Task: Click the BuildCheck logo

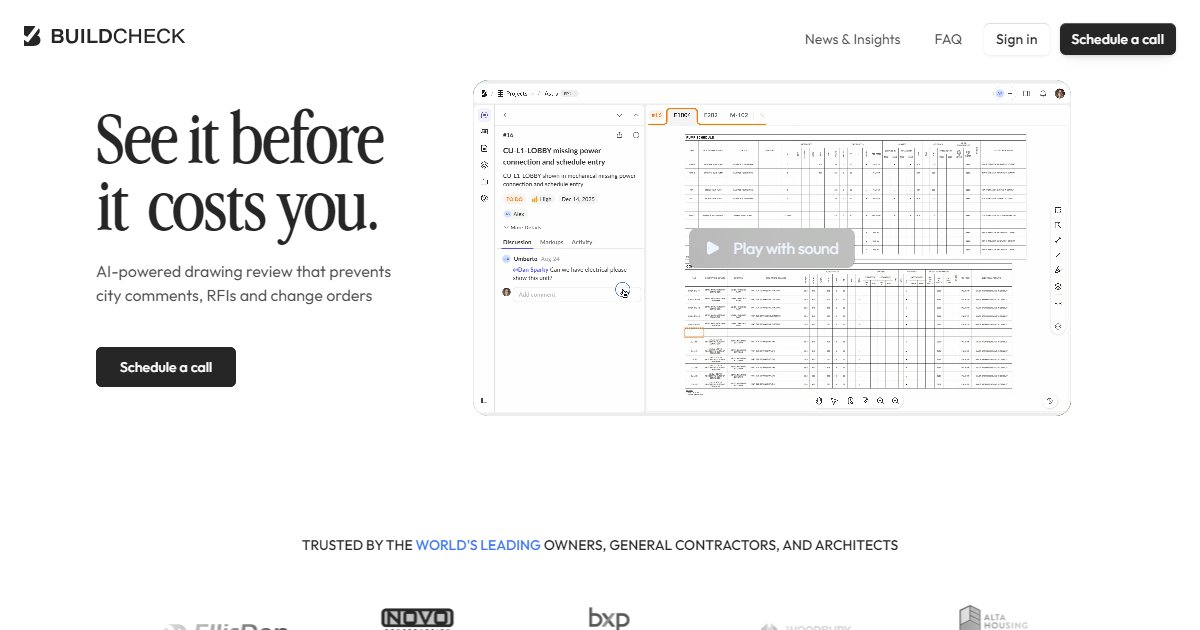Action: pyautogui.click(x=100, y=36)
